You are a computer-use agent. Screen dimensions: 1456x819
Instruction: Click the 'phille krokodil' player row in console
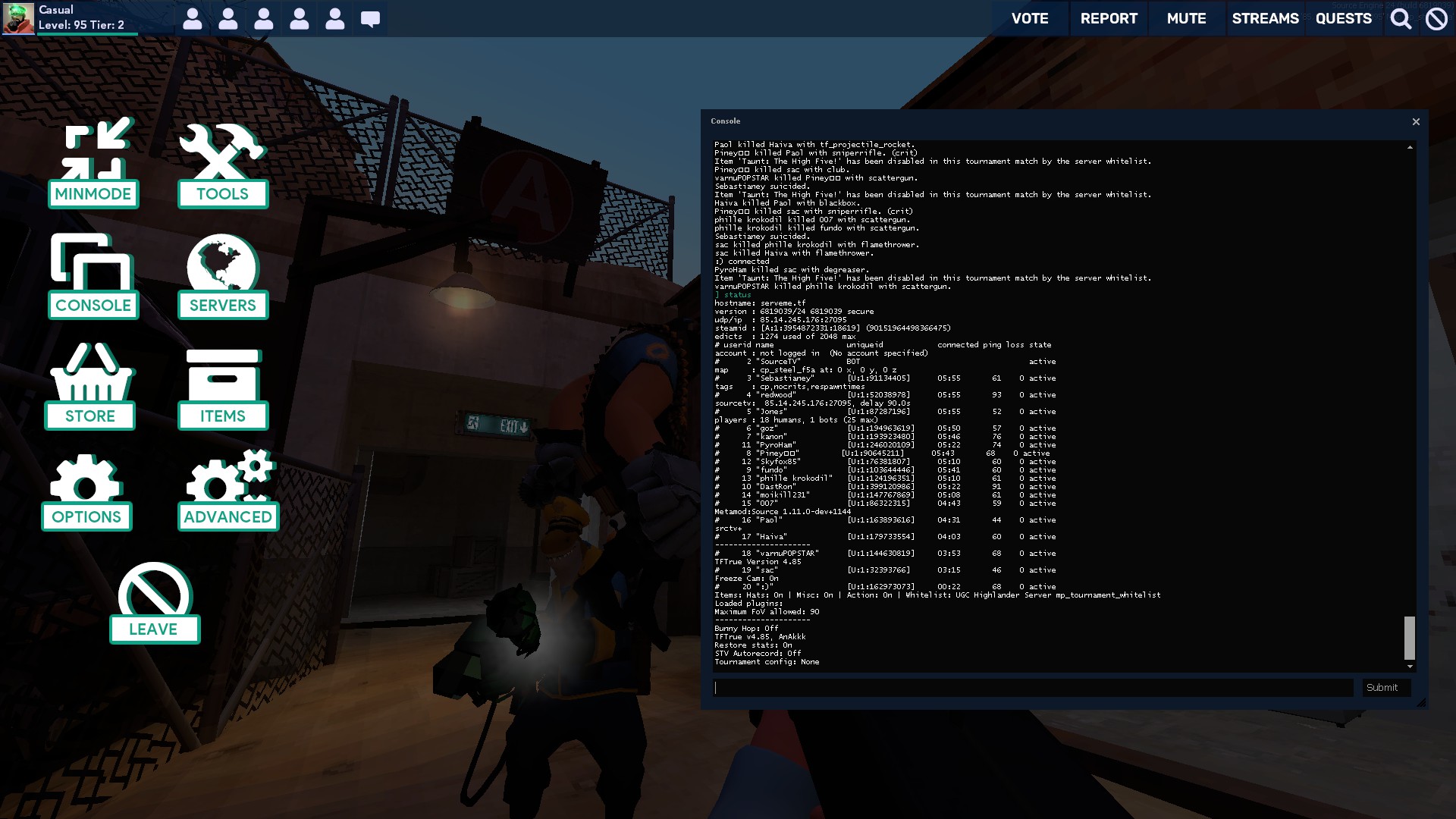885,479
